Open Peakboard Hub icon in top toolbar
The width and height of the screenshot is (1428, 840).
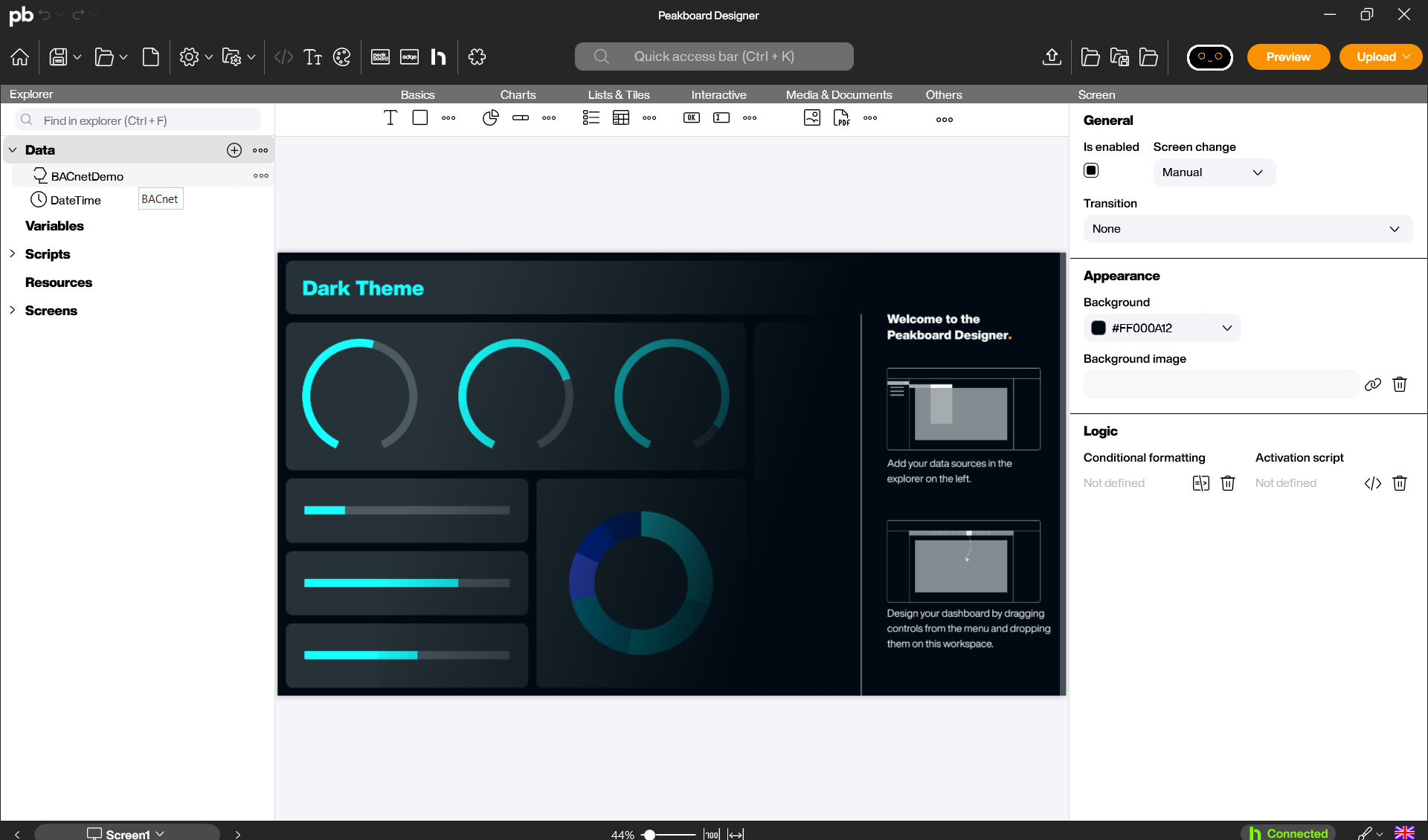[439, 57]
